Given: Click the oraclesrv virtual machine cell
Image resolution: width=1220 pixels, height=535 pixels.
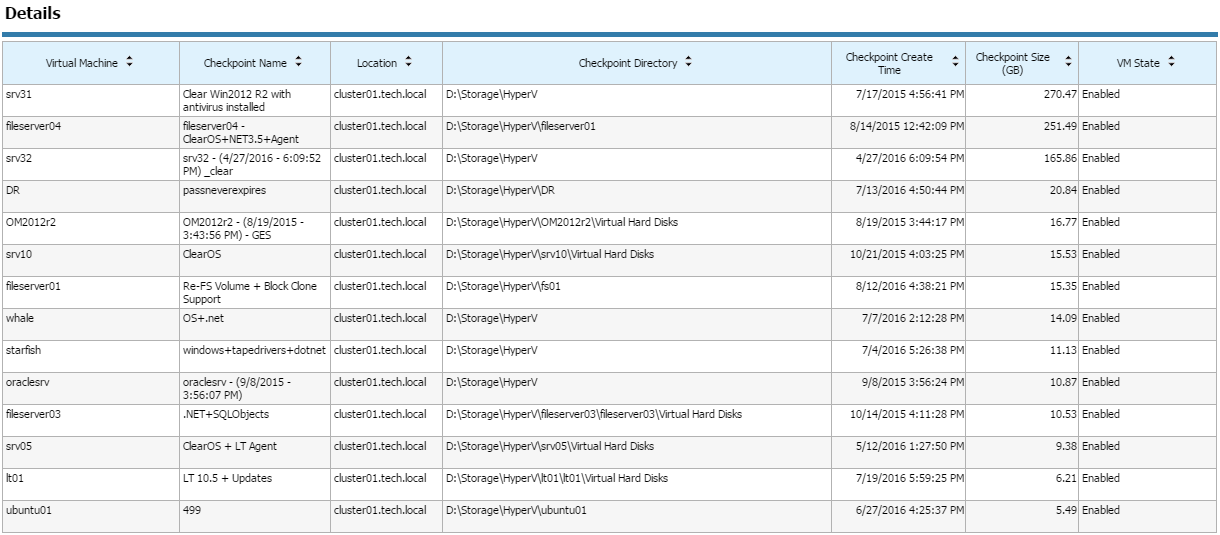Looking at the screenshot, I should coord(91,388).
